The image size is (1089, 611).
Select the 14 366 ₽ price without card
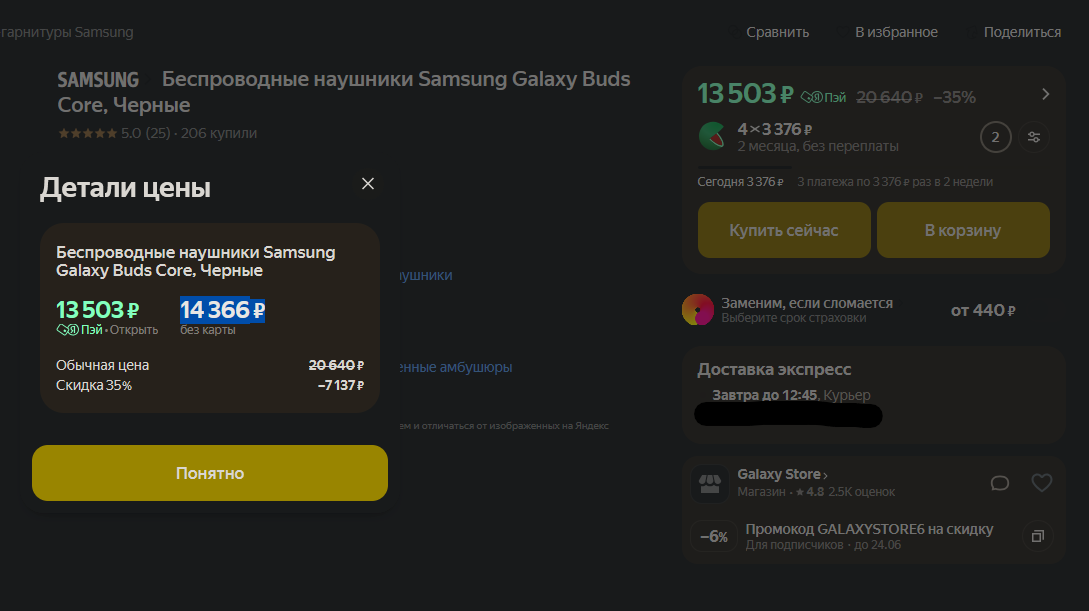(222, 310)
